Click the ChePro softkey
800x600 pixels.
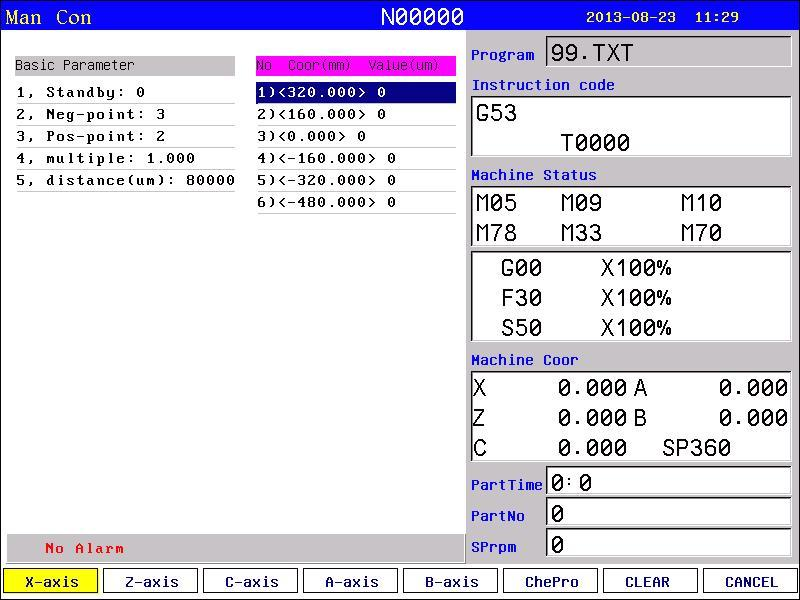(551, 581)
